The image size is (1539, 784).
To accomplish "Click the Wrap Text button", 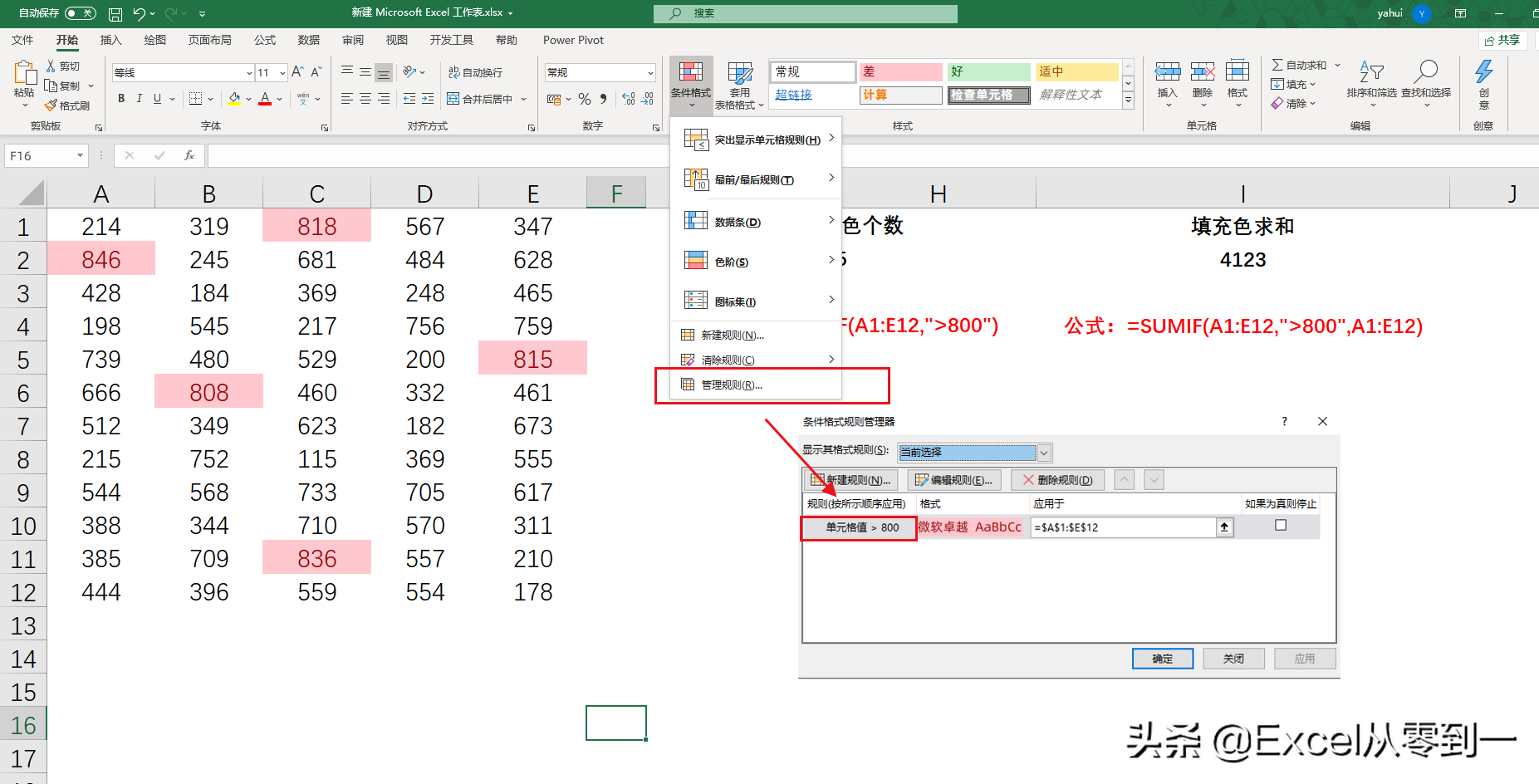I will (475, 72).
